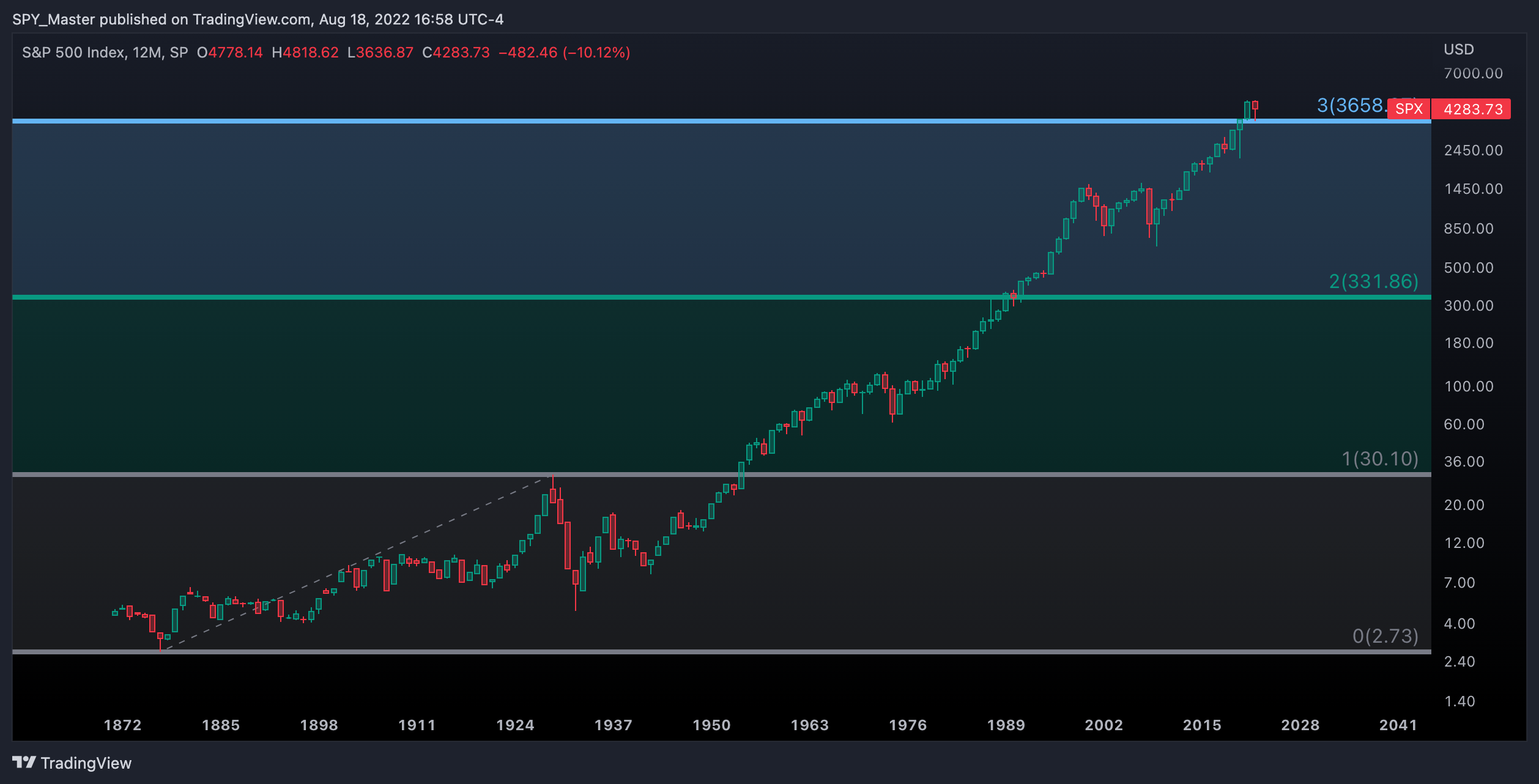
Task: Click the USD currency label
Action: pos(1459,50)
